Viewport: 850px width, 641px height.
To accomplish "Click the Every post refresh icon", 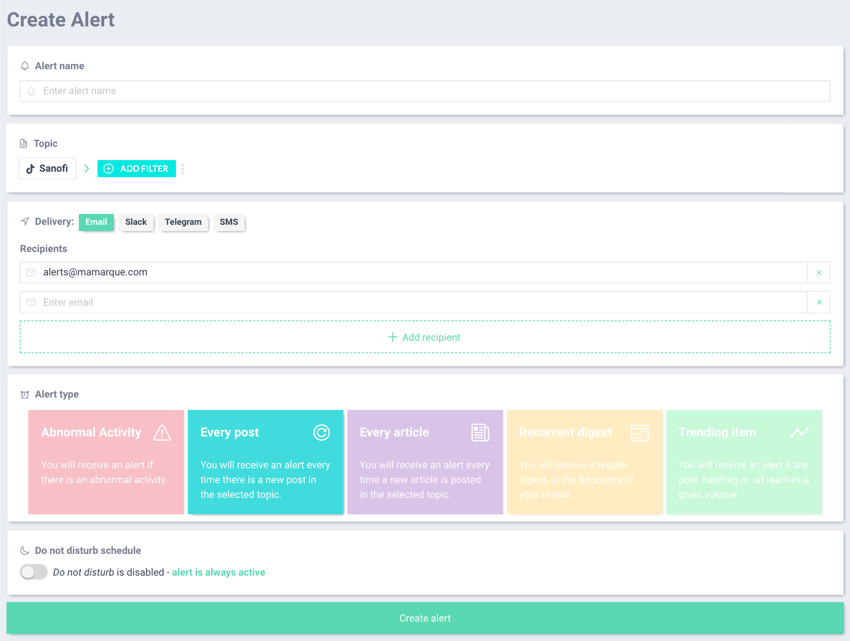I will 321,433.
